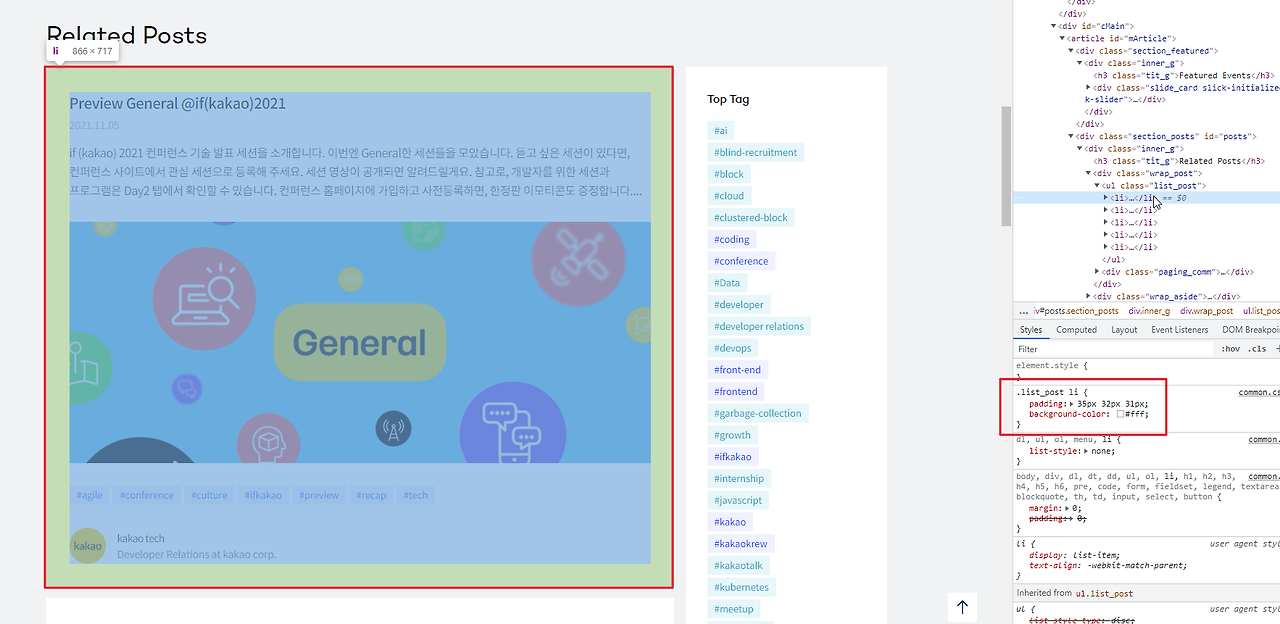Image resolution: width=1280 pixels, height=624 pixels.
Task: Click the #recap tag under the post
Action: pos(372,495)
